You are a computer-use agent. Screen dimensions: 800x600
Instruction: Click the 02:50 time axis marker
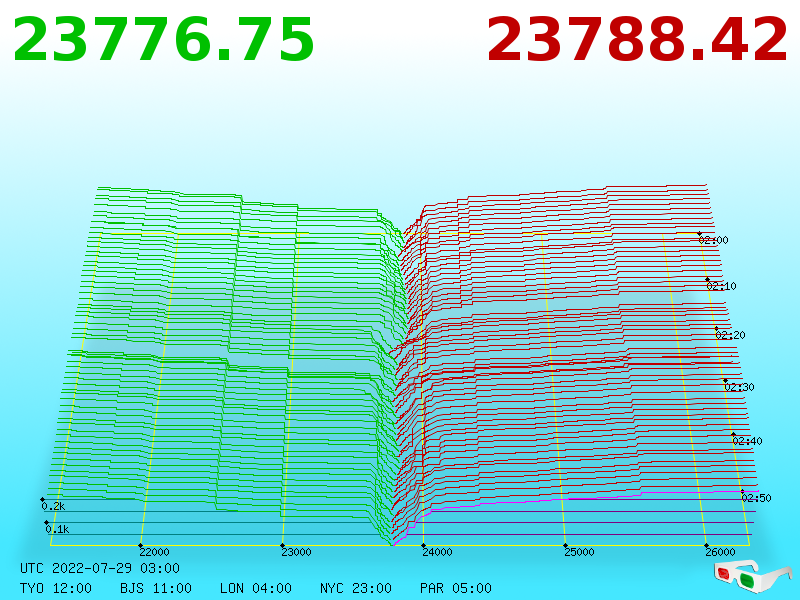click(757, 498)
